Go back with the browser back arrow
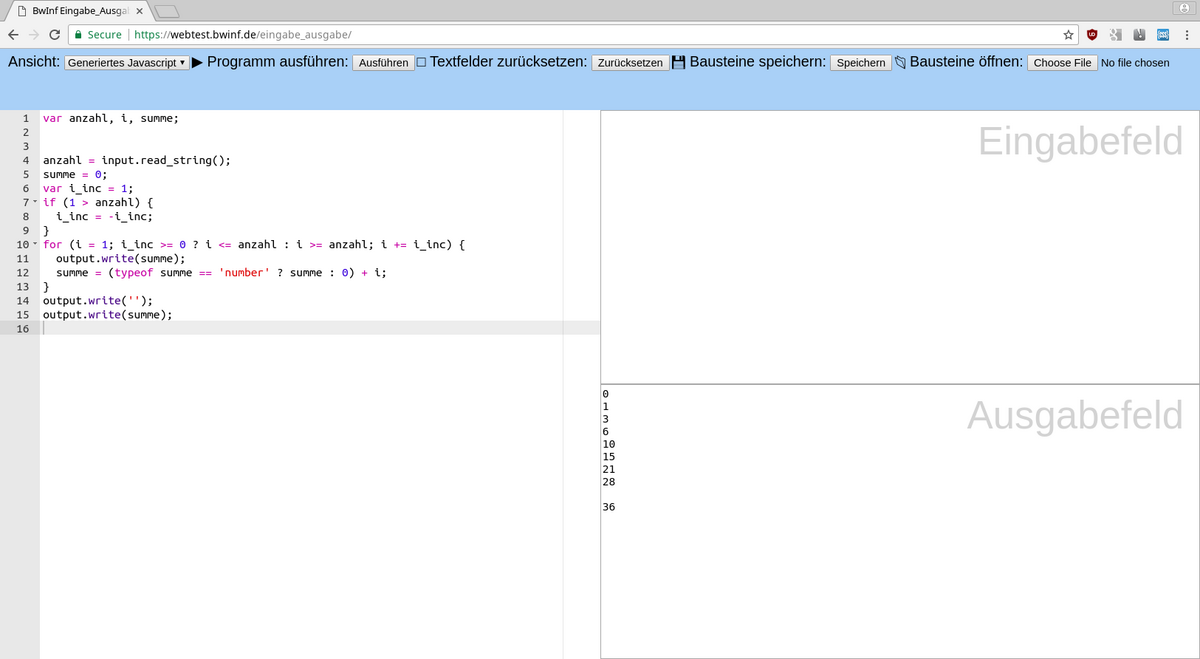The width and height of the screenshot is (1200, 659). (x=13, y=34)
